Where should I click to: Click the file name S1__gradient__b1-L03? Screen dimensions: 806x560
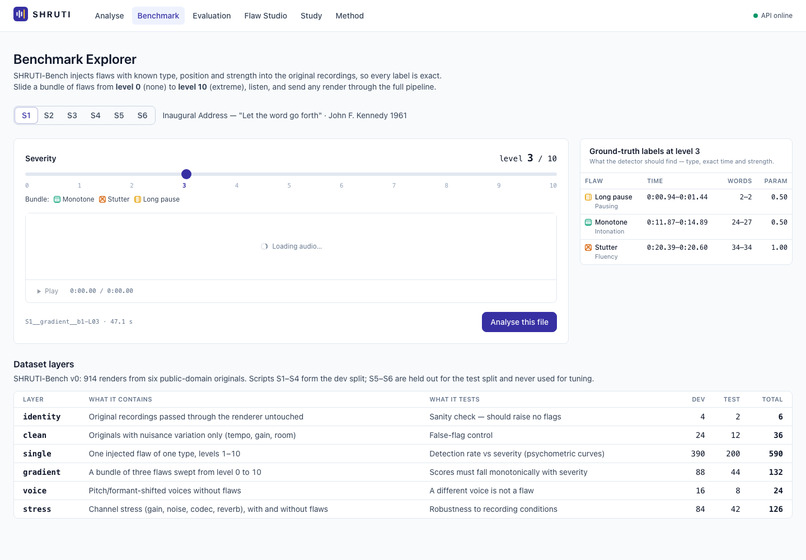tap(62, 321)
